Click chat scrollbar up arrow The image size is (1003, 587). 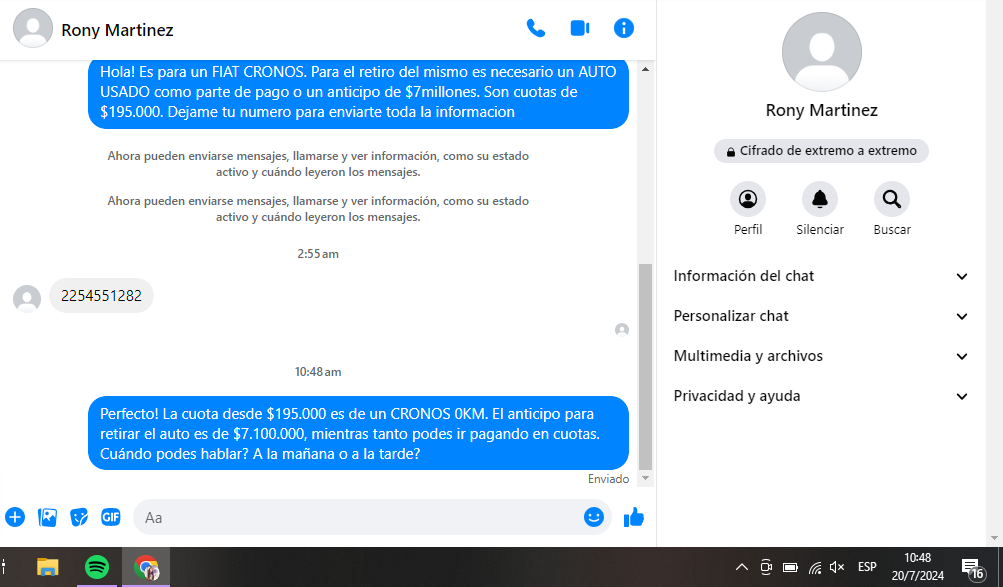pyautogui.click(x=645, y=68)
